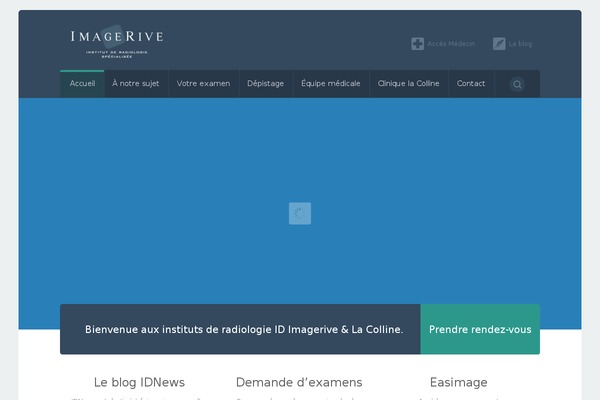Open the Le blog text link in header
Viewport: 600px width, 400px height.
(520, 44)
